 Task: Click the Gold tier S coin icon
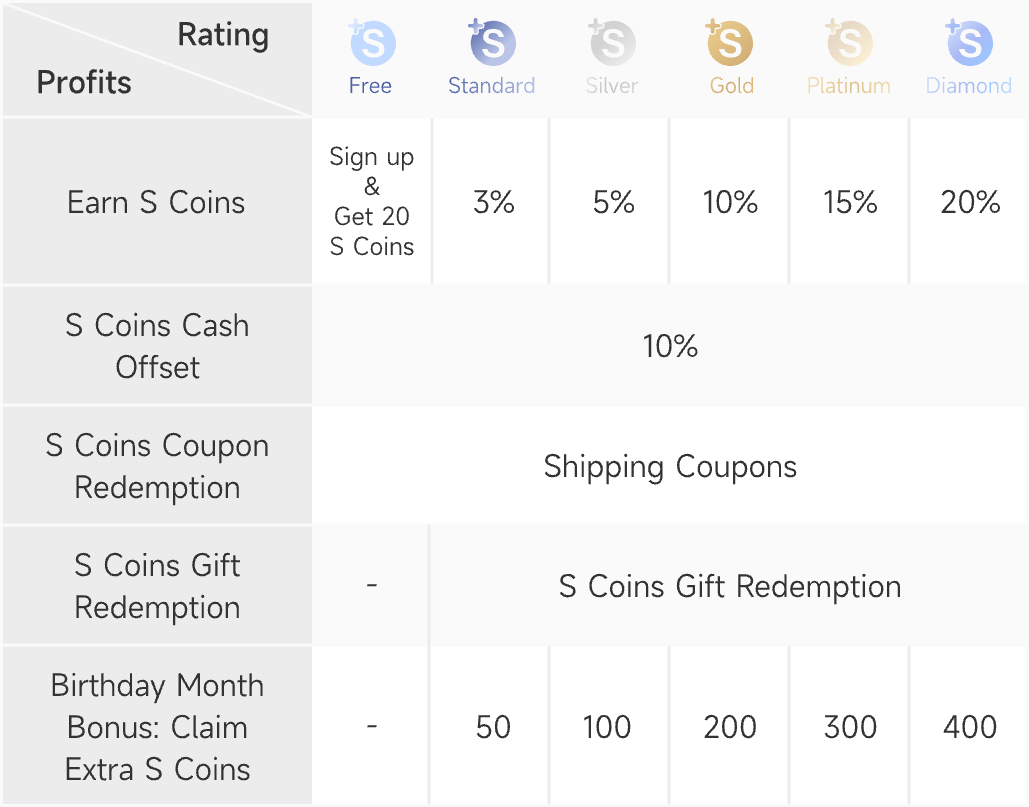pyautogui.click(x=730, y=43)
